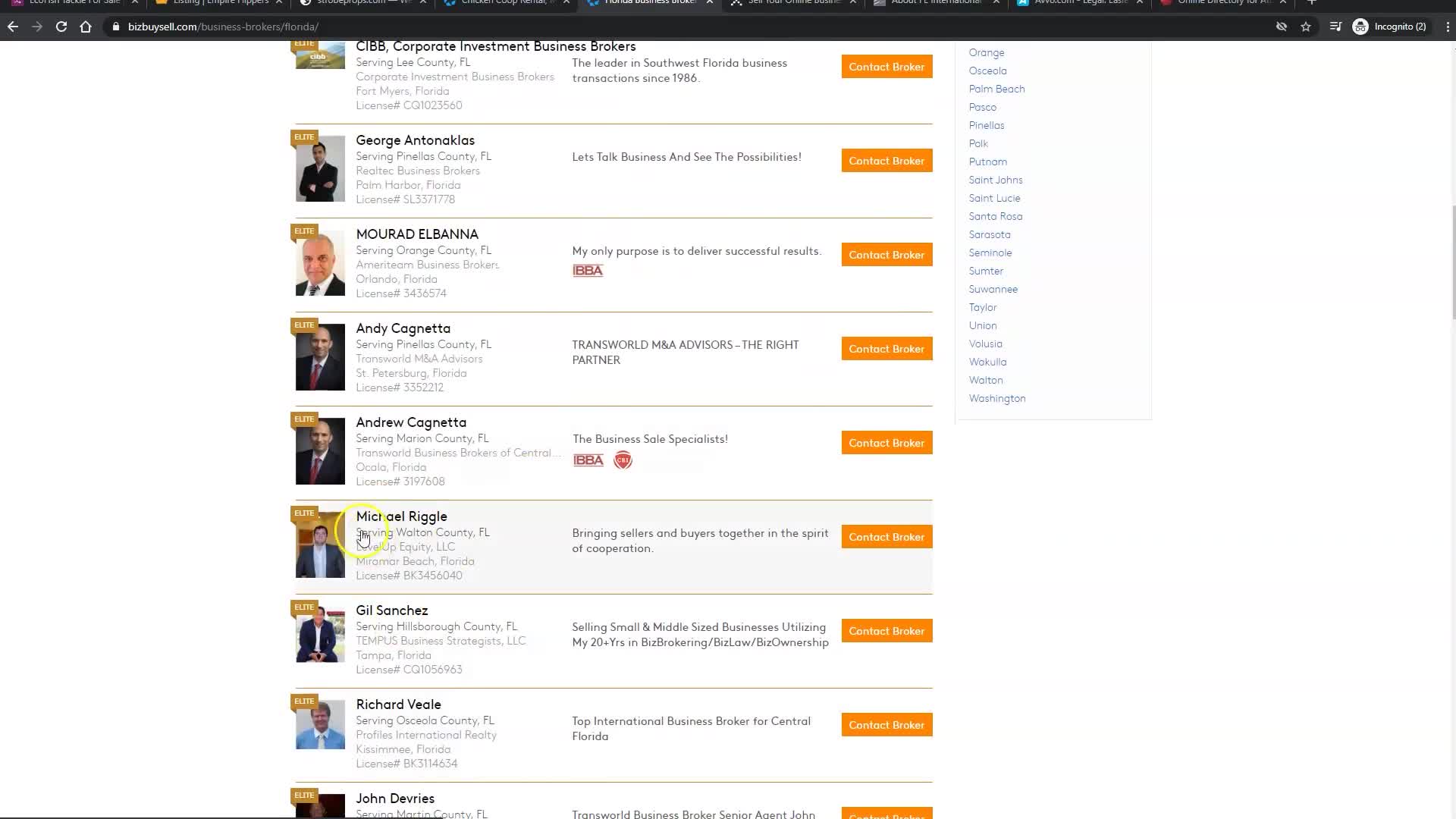1456x819 pixels.
Task: Open Andy Cagnetta's broker profile name
Action: (x=403, y=328)
